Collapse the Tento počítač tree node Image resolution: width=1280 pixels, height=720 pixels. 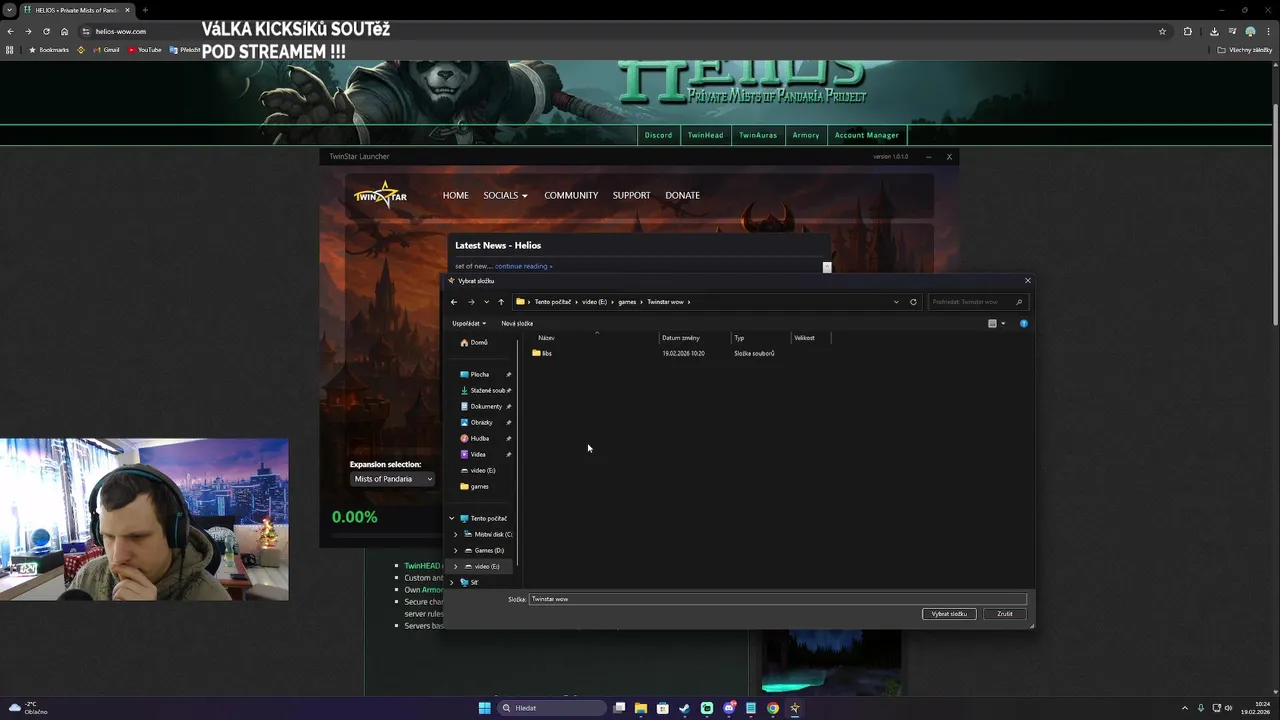451,518
